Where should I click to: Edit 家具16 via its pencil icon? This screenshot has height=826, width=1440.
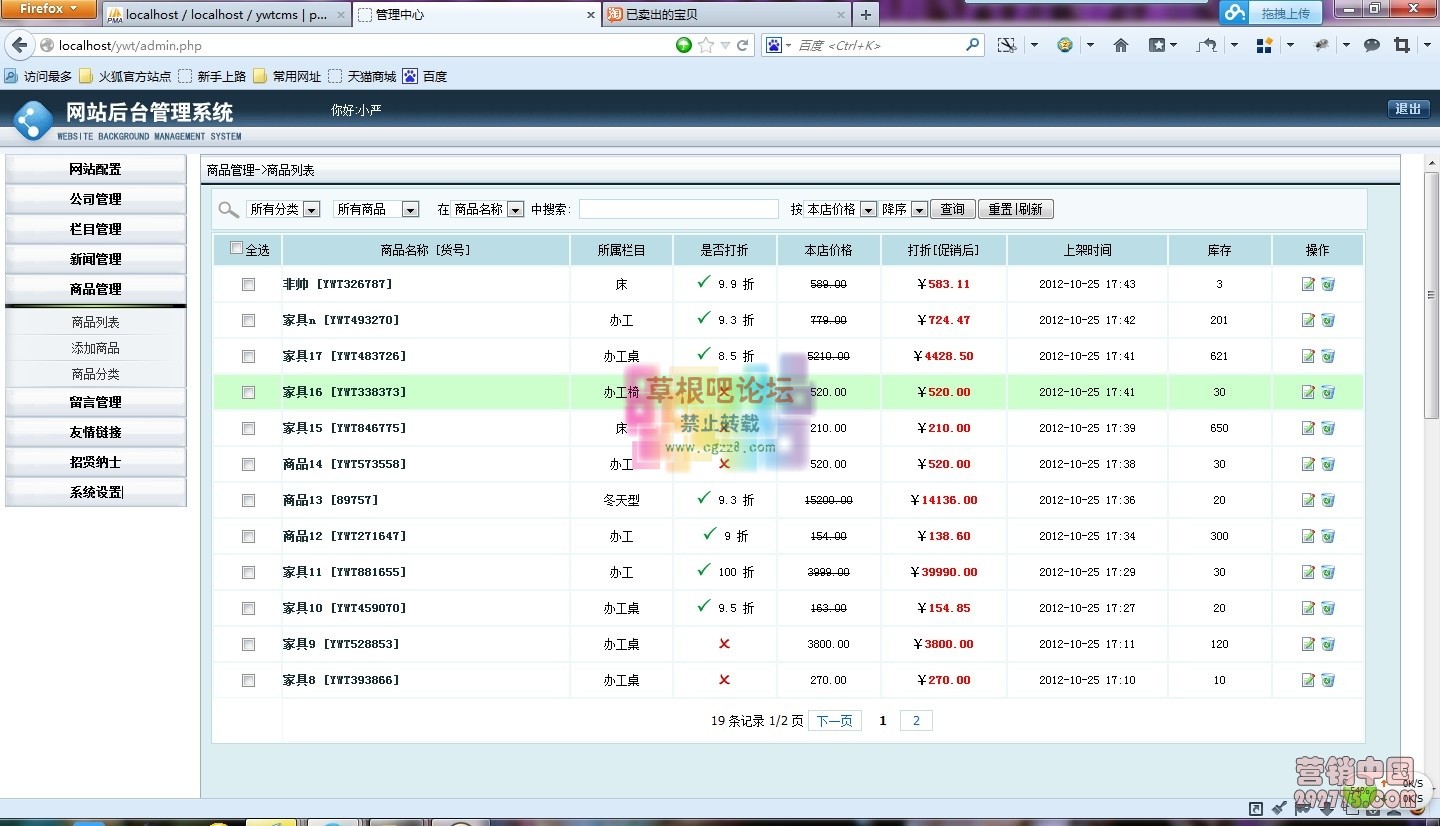tap(1308, 392)
